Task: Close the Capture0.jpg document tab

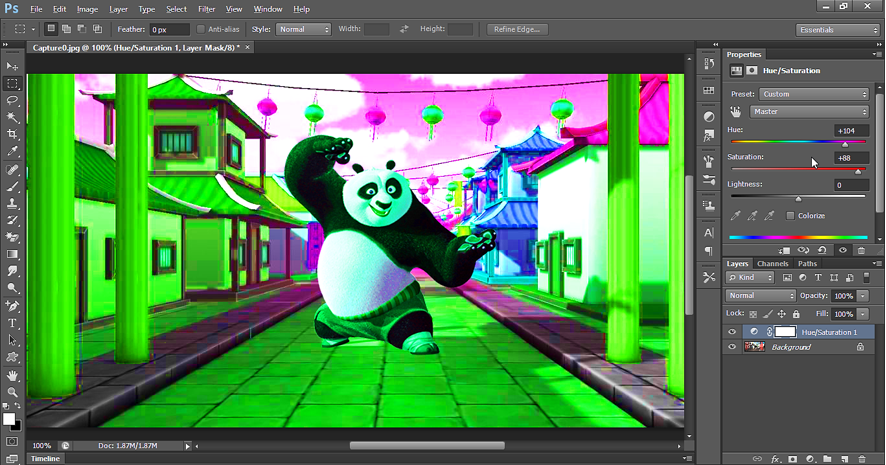Action: pos(247,47)
